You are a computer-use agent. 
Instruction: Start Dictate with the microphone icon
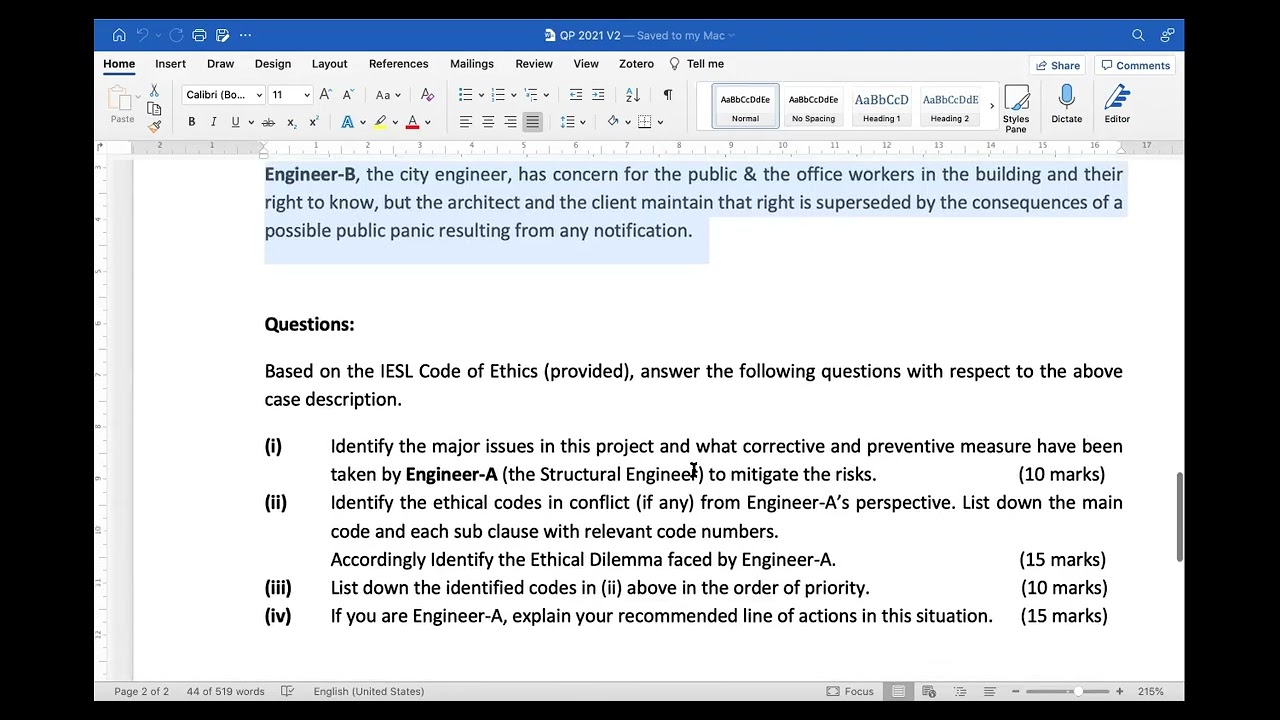(1066, 104)
